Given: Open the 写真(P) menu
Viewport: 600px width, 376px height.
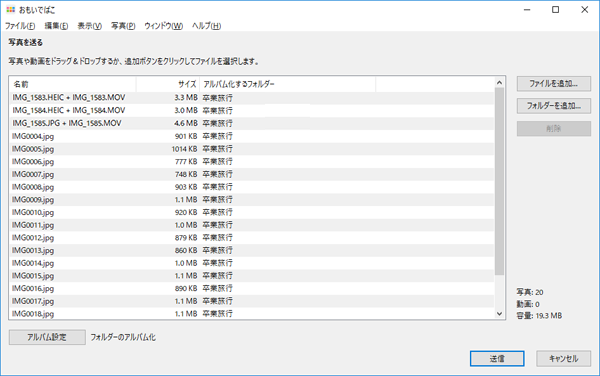Looking at the screenshot, I should tap(123, 26).
